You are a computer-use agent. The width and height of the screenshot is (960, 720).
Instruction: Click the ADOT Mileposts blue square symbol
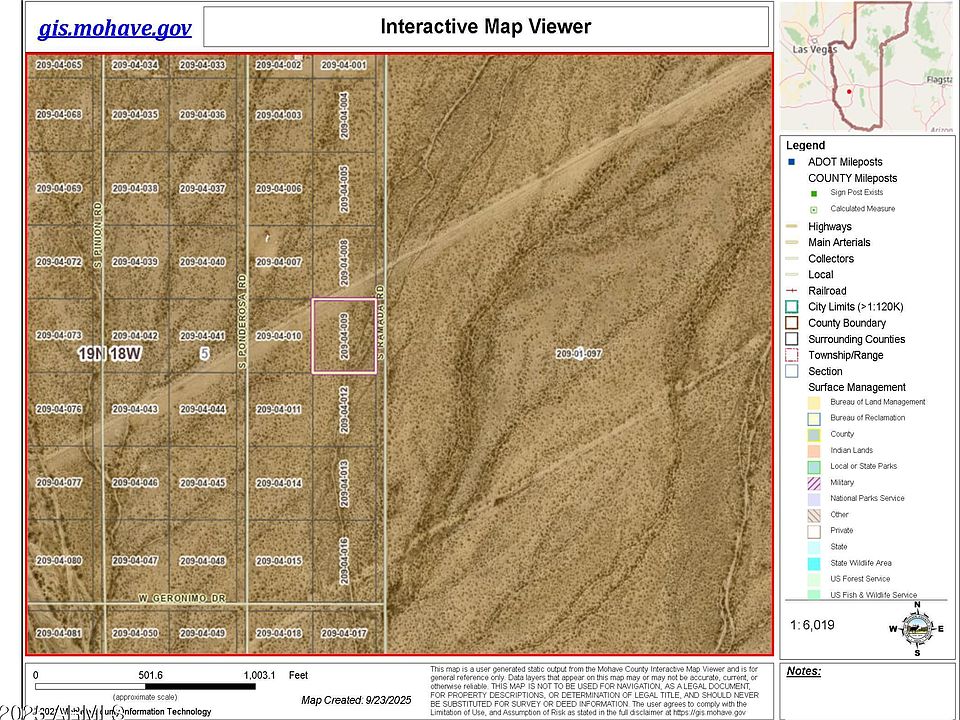click(791, 162)
